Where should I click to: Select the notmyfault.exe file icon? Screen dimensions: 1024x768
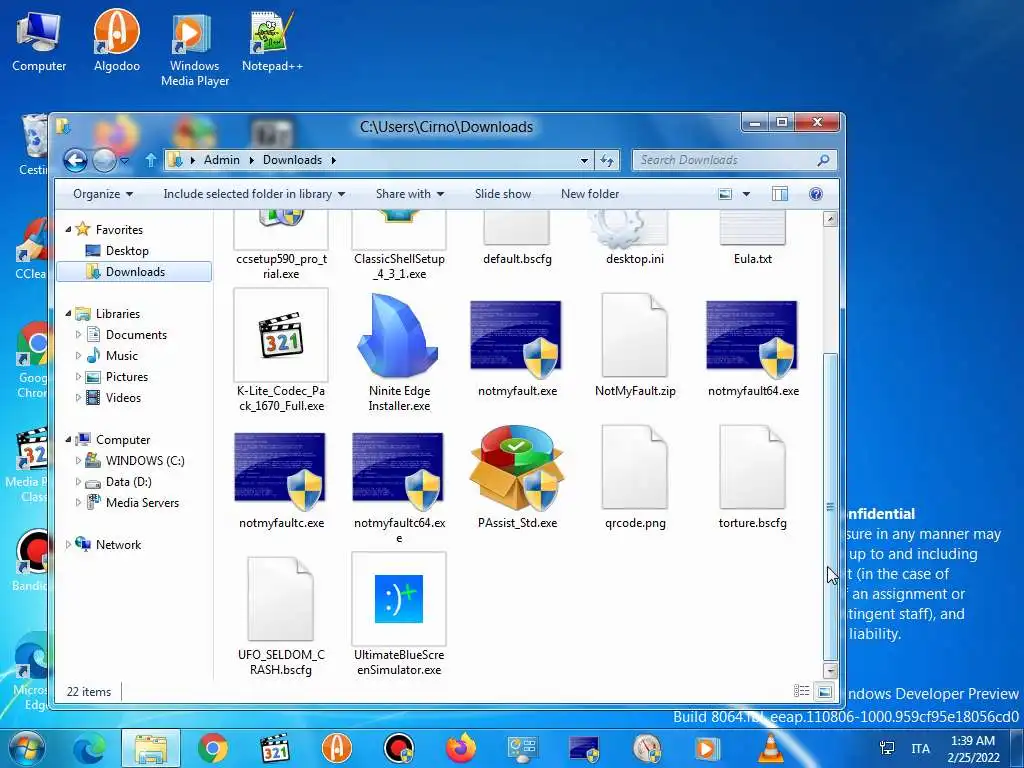coord(516,340)
